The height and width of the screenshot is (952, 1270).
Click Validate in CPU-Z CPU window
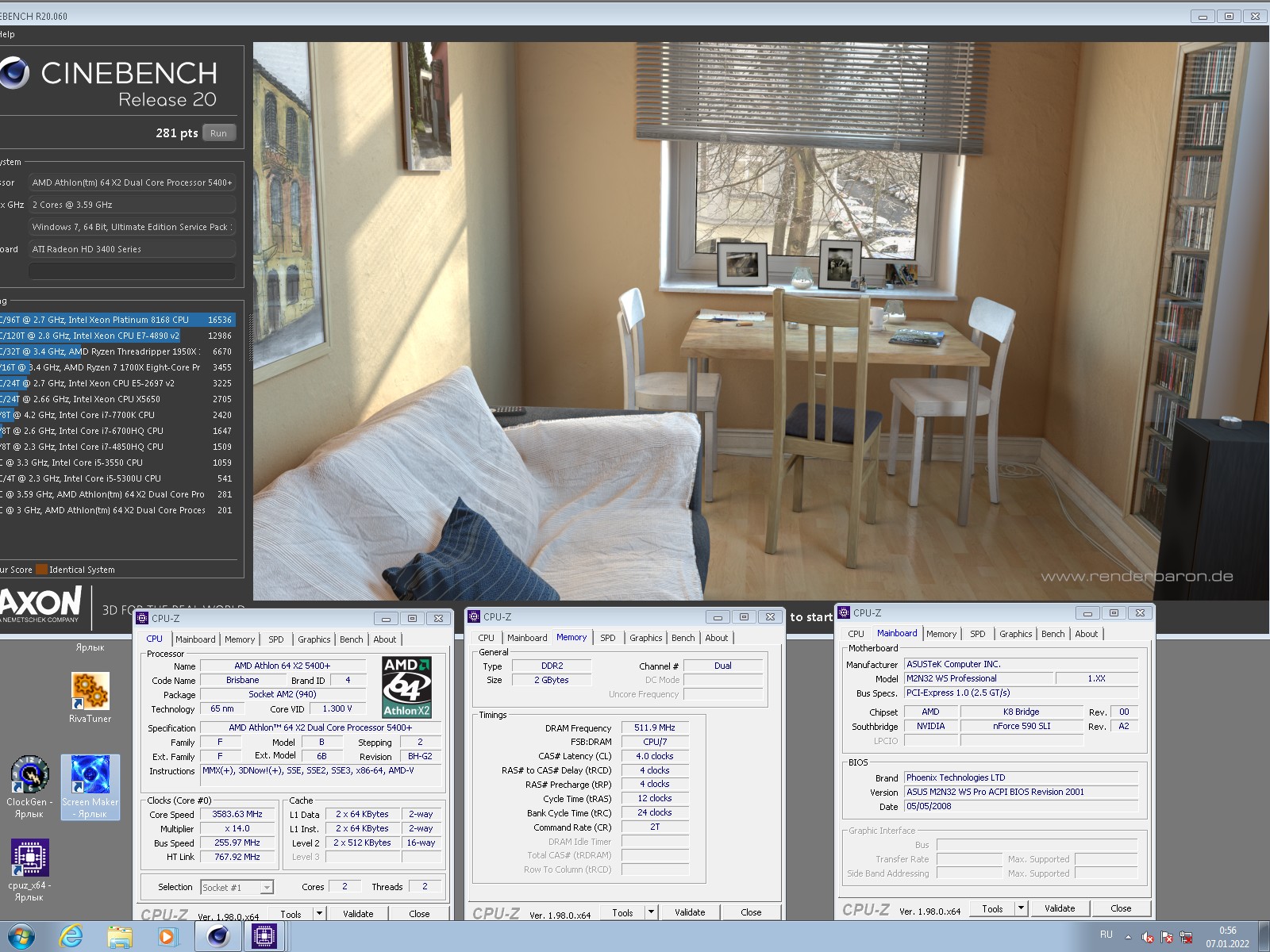click(x=358, y=914)
